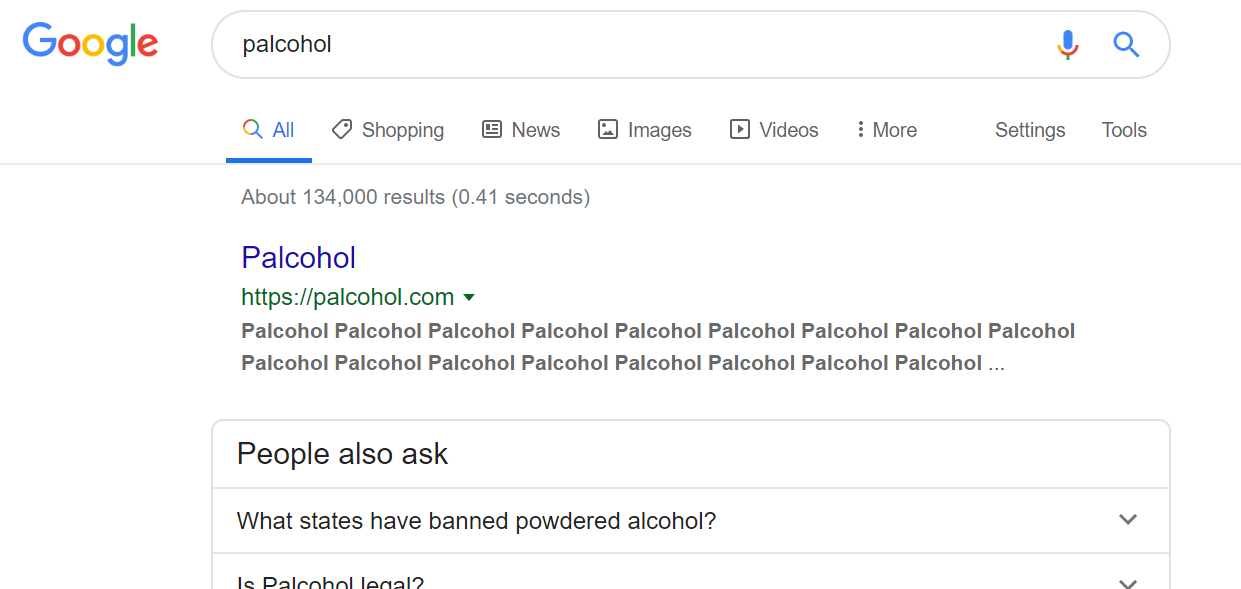The width and height of the screenshot is (1241, 589).
Task: Click the Images picture icon
Action: click(x=608, y=129)
